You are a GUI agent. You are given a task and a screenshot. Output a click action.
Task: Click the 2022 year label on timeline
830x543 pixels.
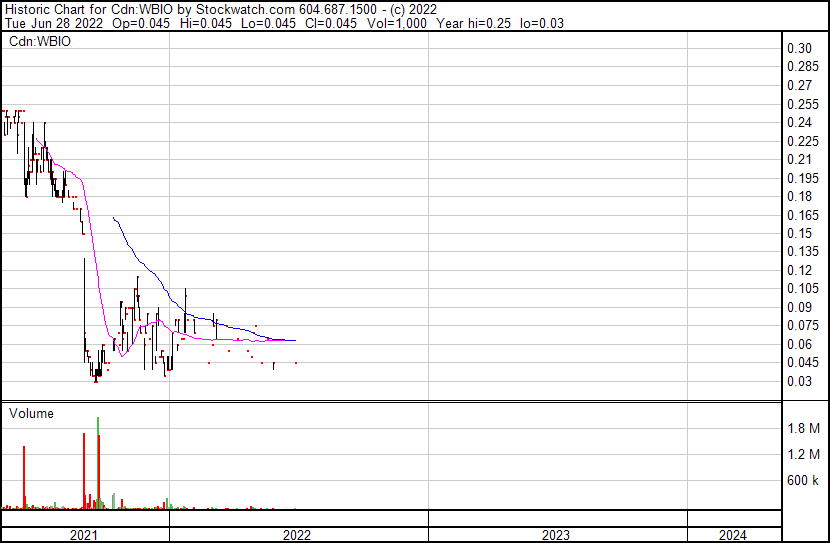point(297,535)
